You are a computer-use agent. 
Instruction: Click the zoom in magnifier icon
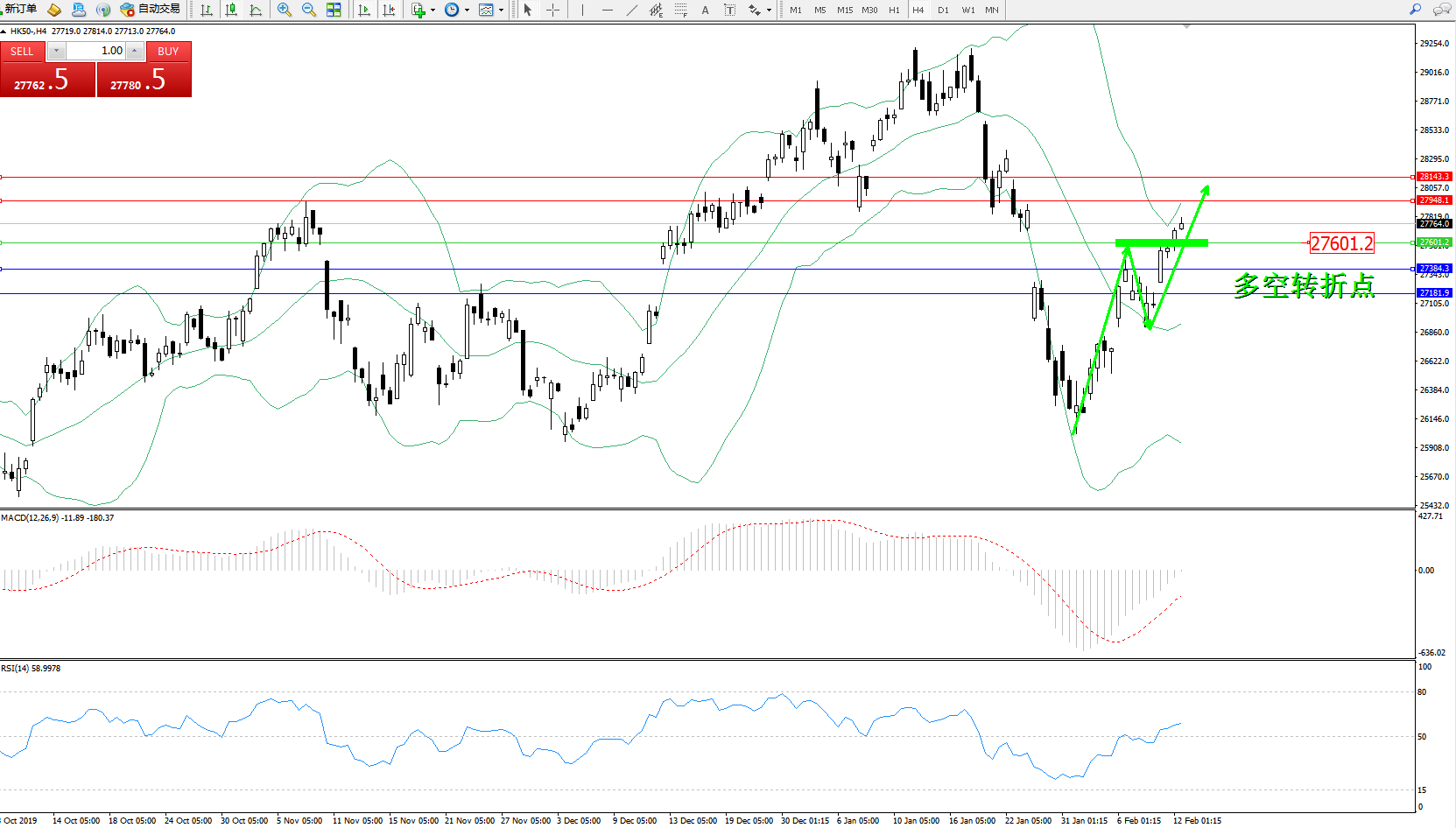tap(285, 10)
